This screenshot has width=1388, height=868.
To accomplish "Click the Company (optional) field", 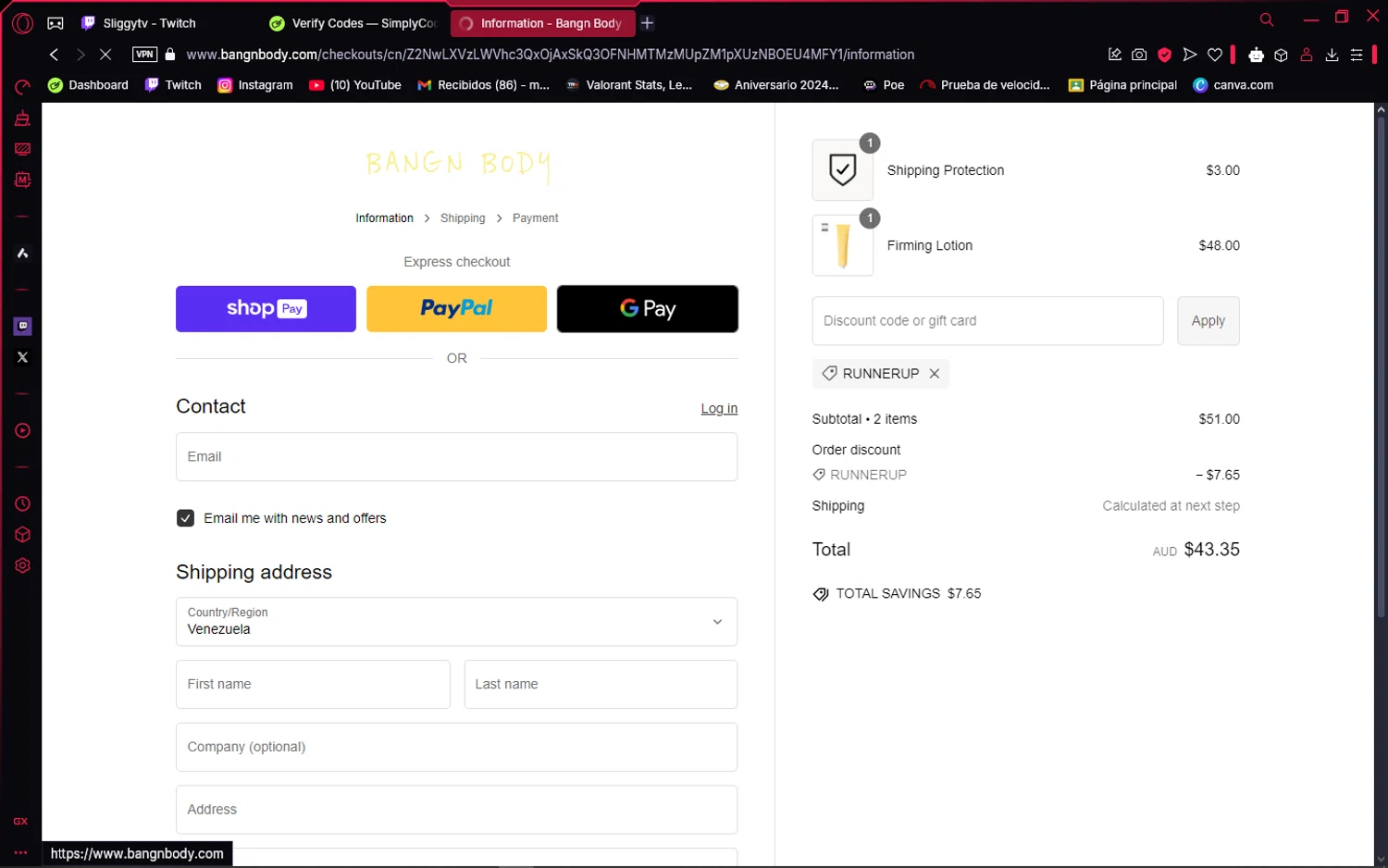I will [x=456, y=747].
